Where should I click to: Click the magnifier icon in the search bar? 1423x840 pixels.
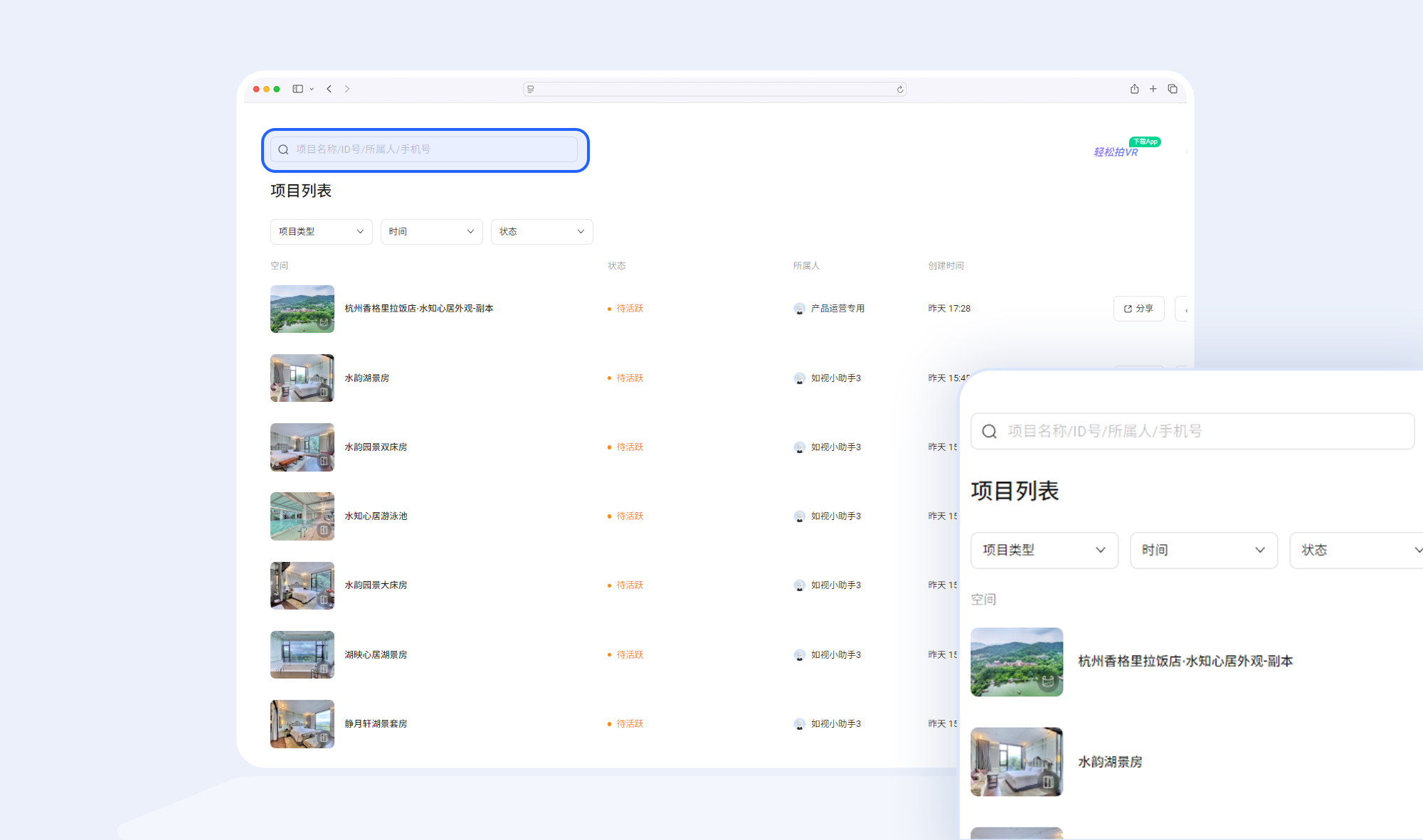click(x=283, y=149)
